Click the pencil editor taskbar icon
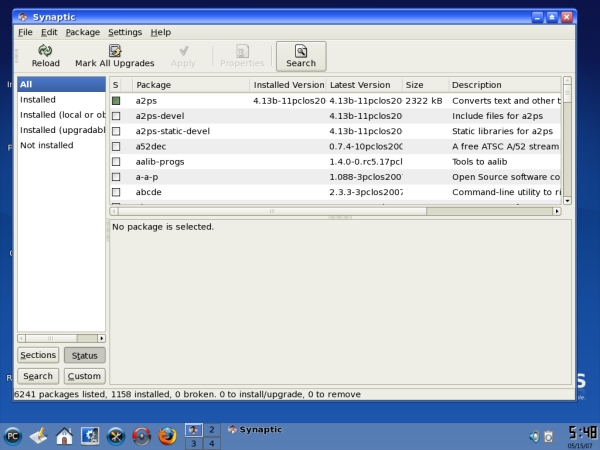This screenshot has width=600, height=450. (39, 436)
